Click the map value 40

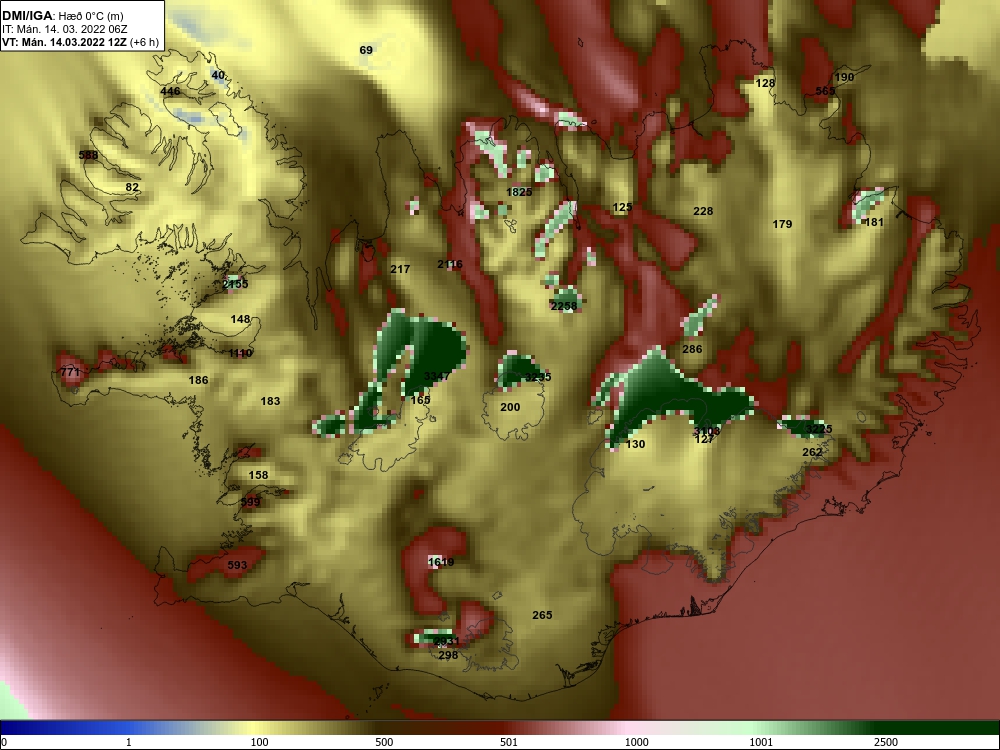(218, 75)
